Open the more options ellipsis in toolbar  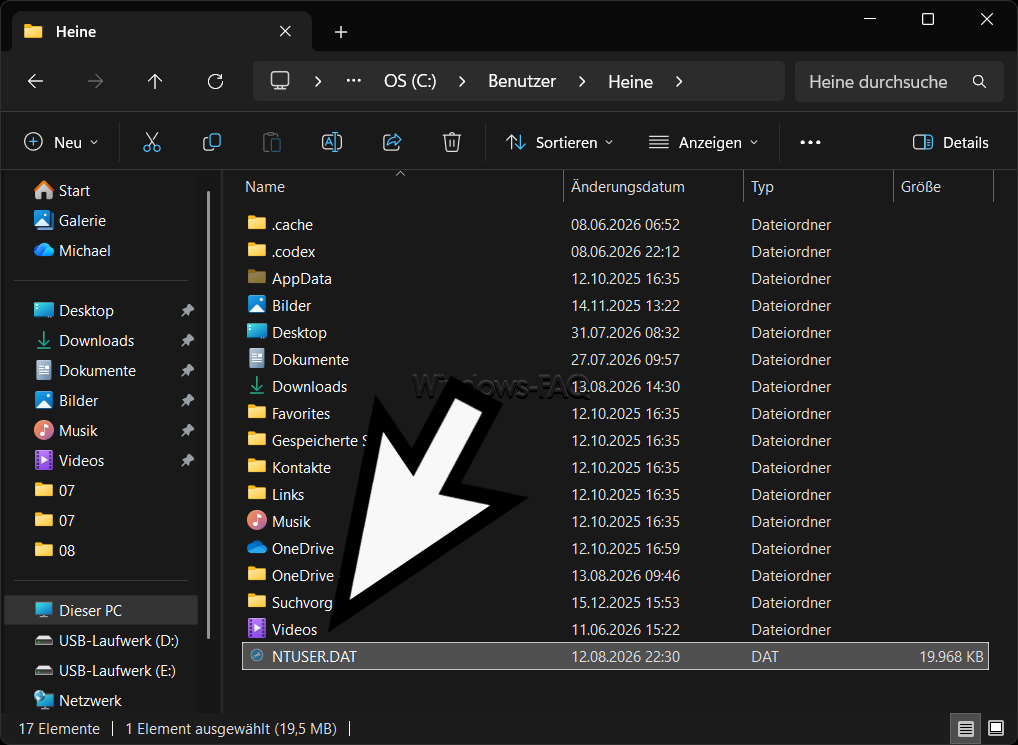click(810, 142)
